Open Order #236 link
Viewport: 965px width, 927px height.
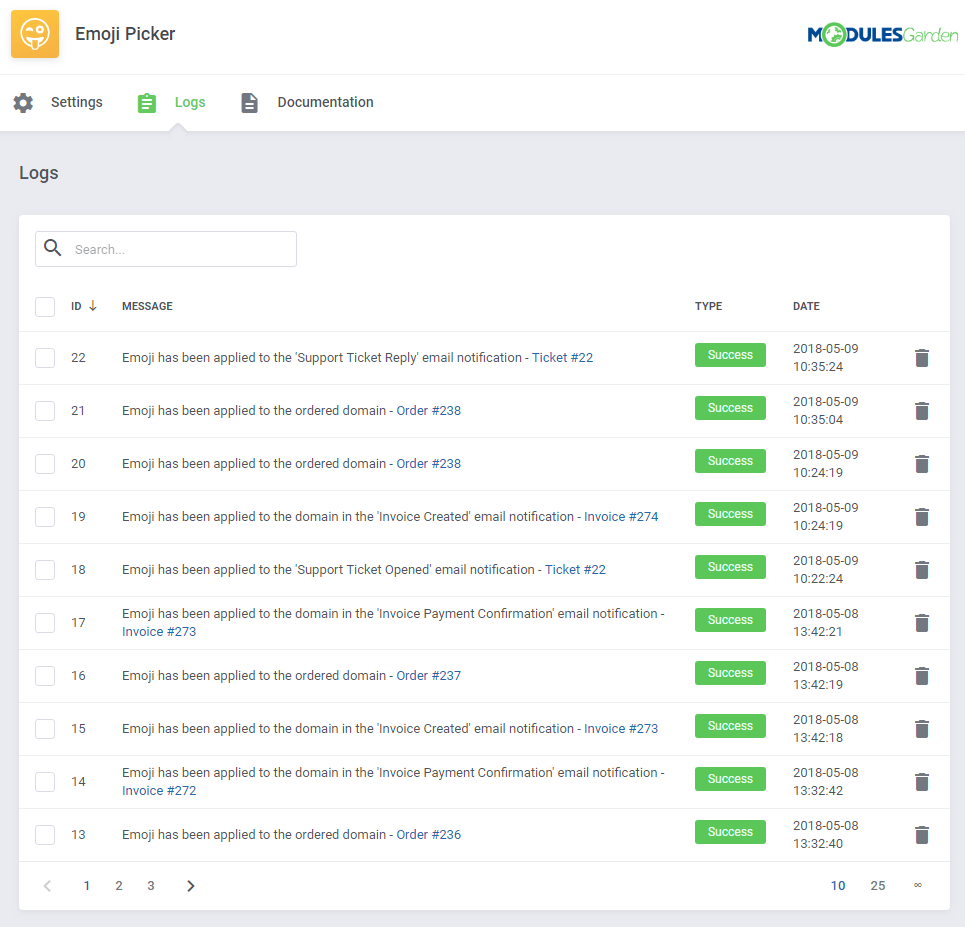428,835
